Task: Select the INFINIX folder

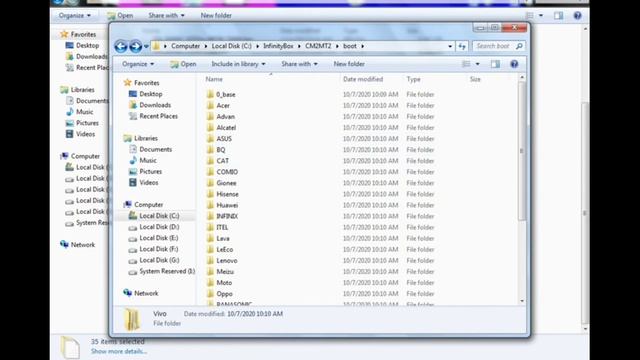Action: [222, 216]
